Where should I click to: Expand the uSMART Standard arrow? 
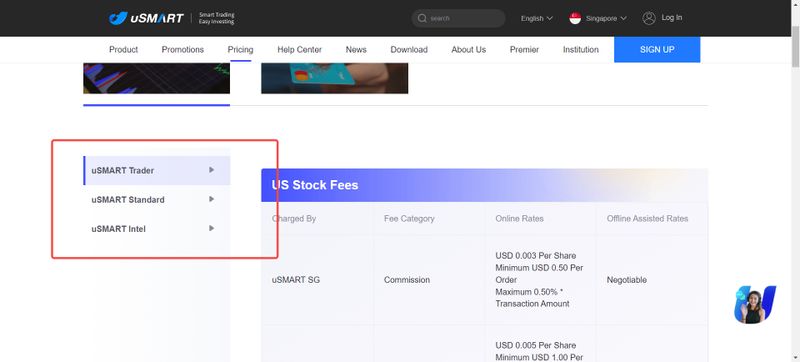point(212,199)
